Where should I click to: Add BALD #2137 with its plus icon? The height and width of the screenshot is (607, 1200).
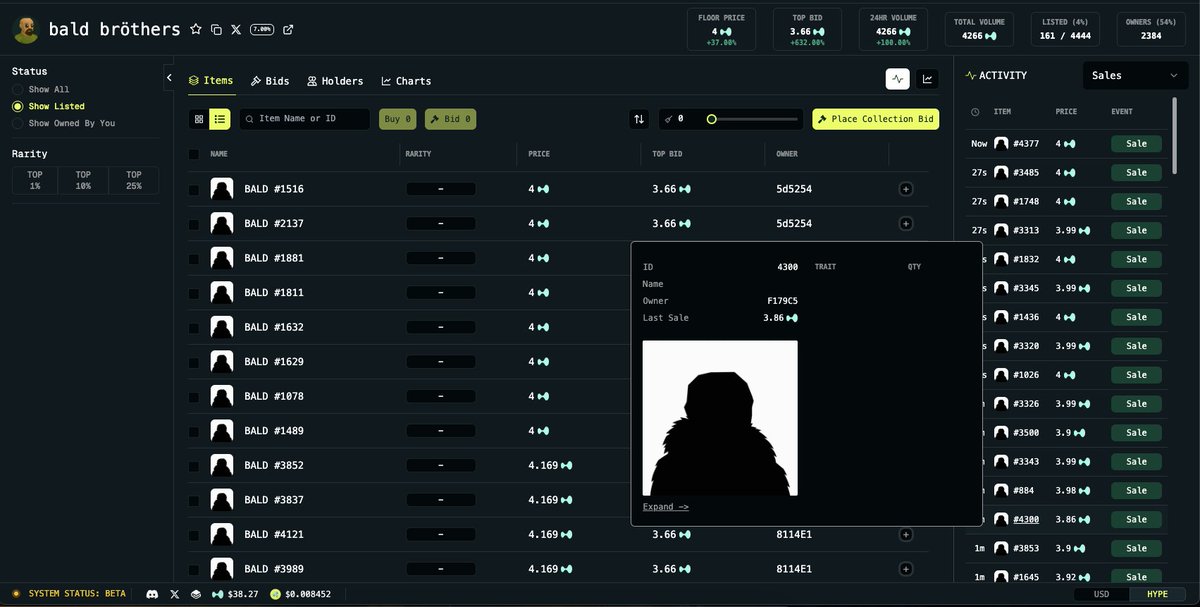pos(906,224)
